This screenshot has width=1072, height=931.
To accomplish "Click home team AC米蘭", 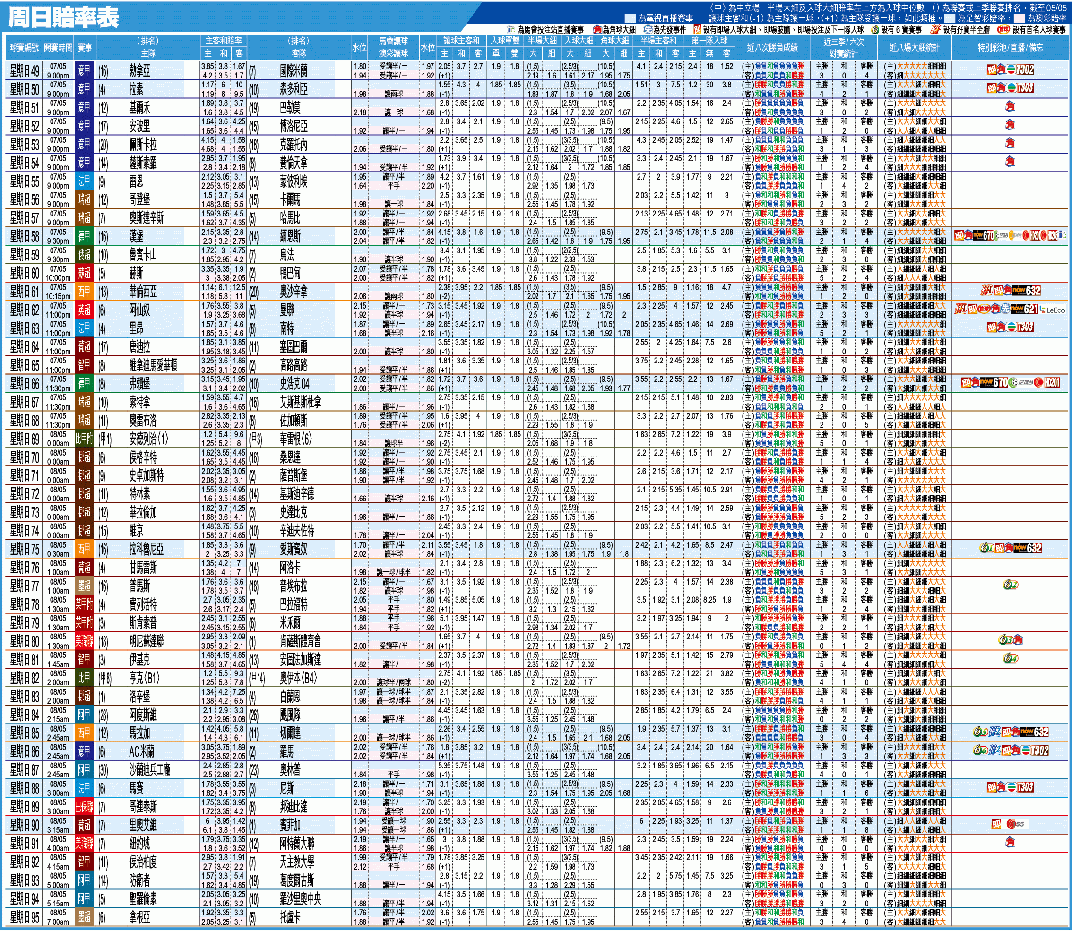I will pos(142,751).
